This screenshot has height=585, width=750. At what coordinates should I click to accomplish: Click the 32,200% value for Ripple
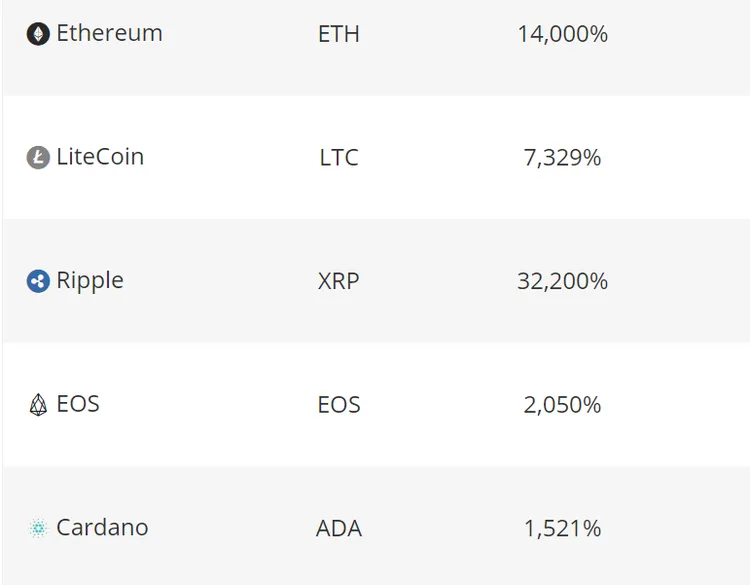click(x=562, y=281)
